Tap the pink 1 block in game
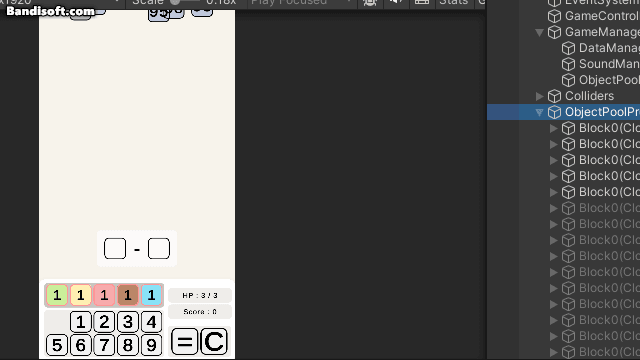 click(104, 295)
